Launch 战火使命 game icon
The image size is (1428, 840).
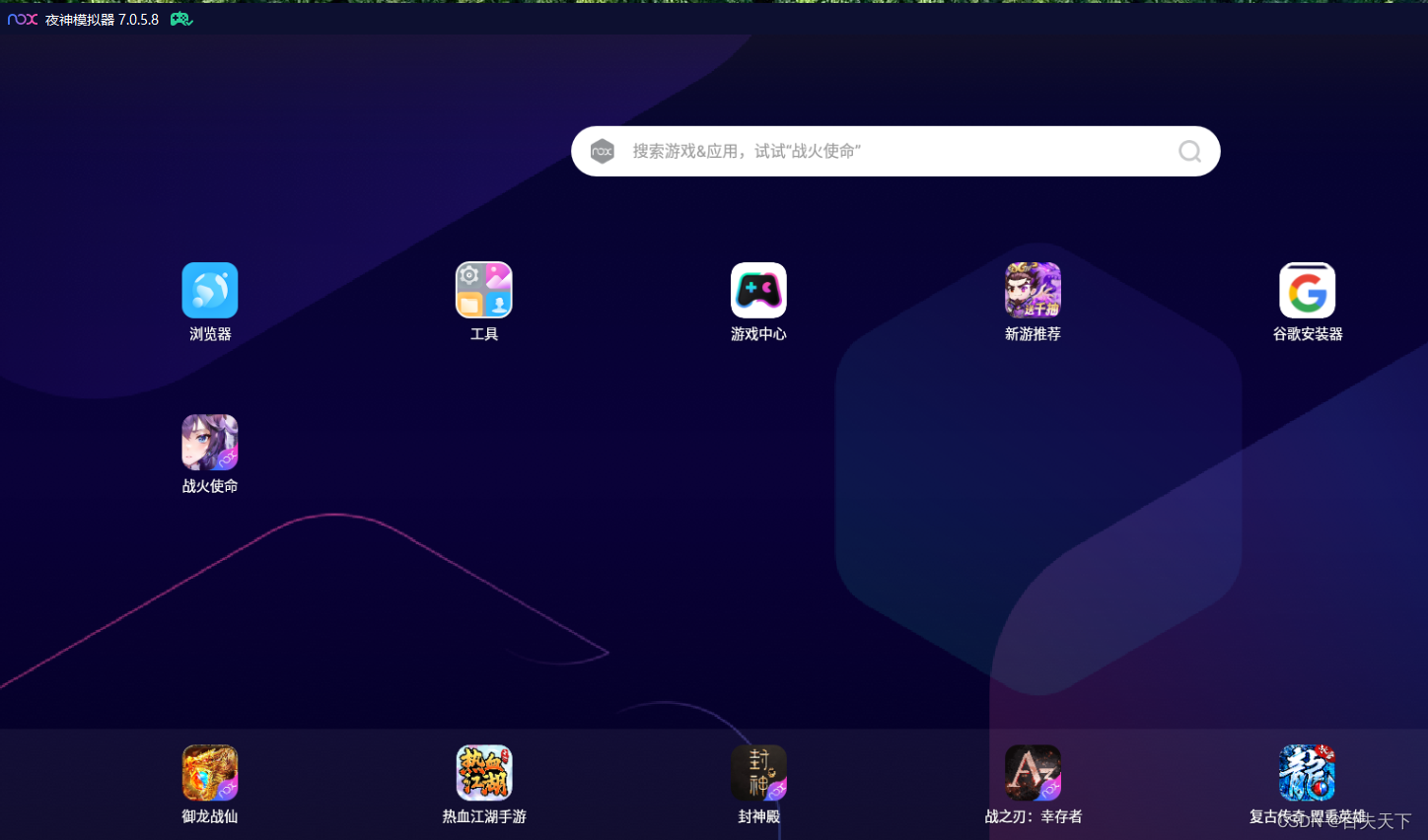(x=210, y=442)
